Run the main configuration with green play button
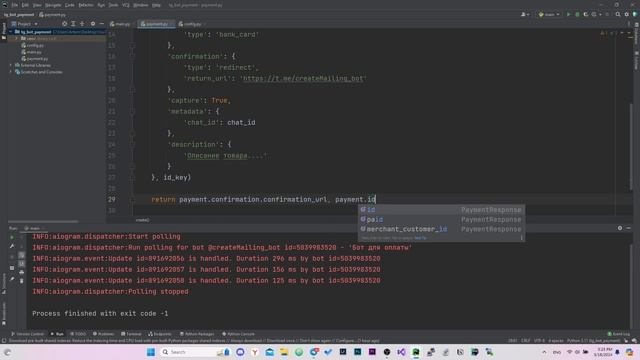The height and width of the screenshot is (360, 640). point(568,14)
